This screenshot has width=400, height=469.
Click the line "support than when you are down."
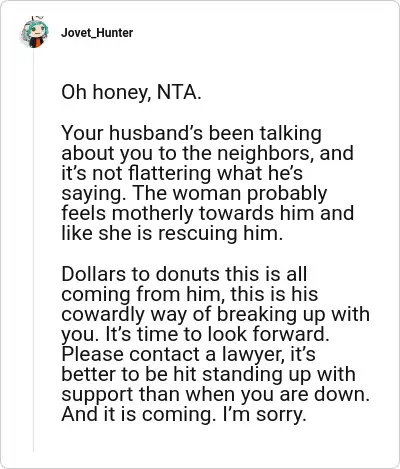(x=215, y=395)
